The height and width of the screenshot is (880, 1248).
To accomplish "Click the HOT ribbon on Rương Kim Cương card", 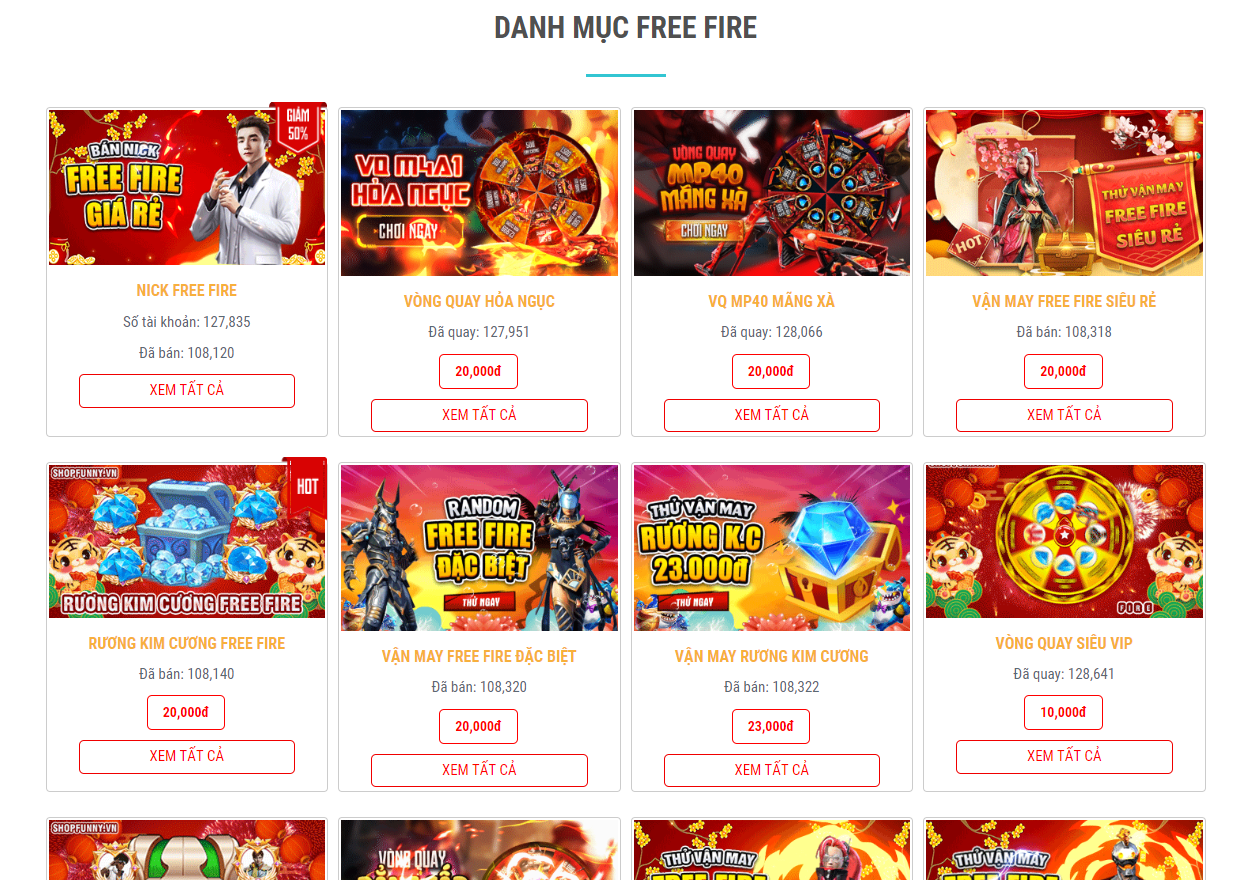I will point(306,487).
